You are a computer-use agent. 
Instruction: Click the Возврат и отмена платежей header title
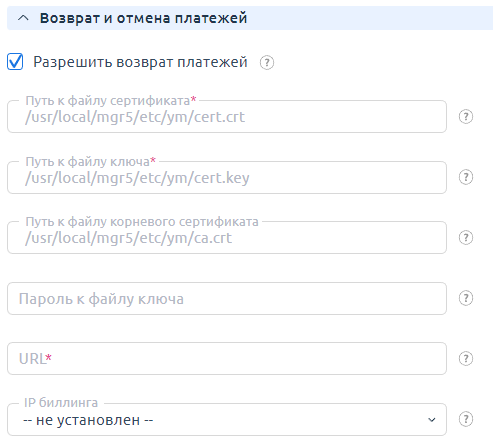(x=143, y=18)
